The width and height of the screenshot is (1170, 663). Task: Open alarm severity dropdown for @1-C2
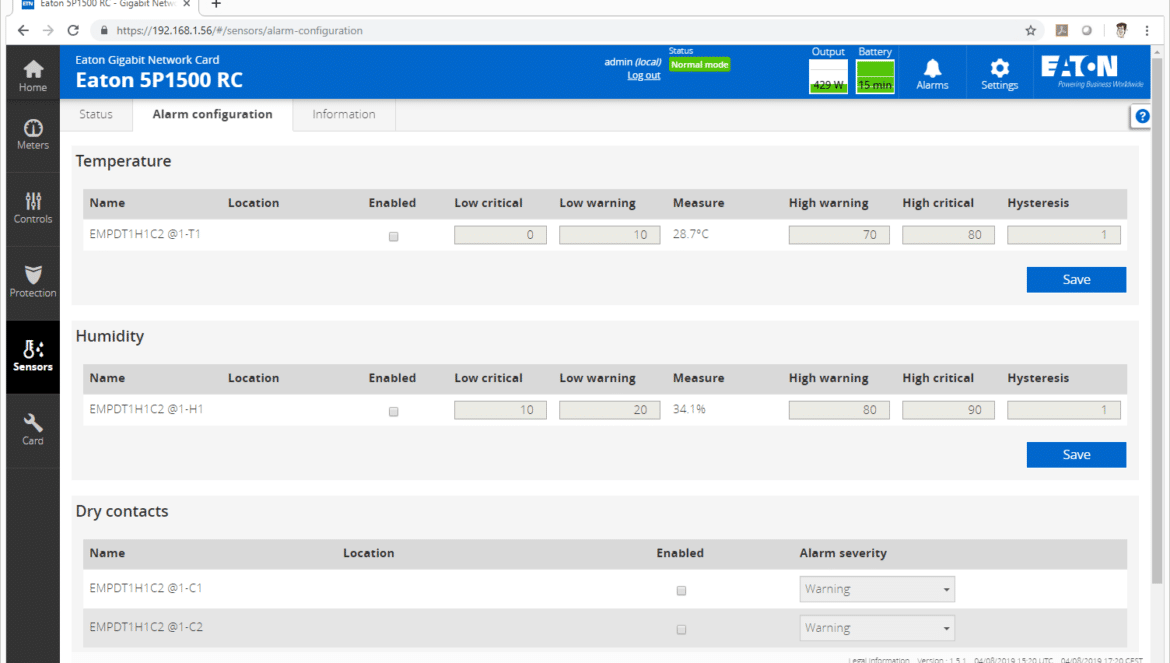pos(877,628)
